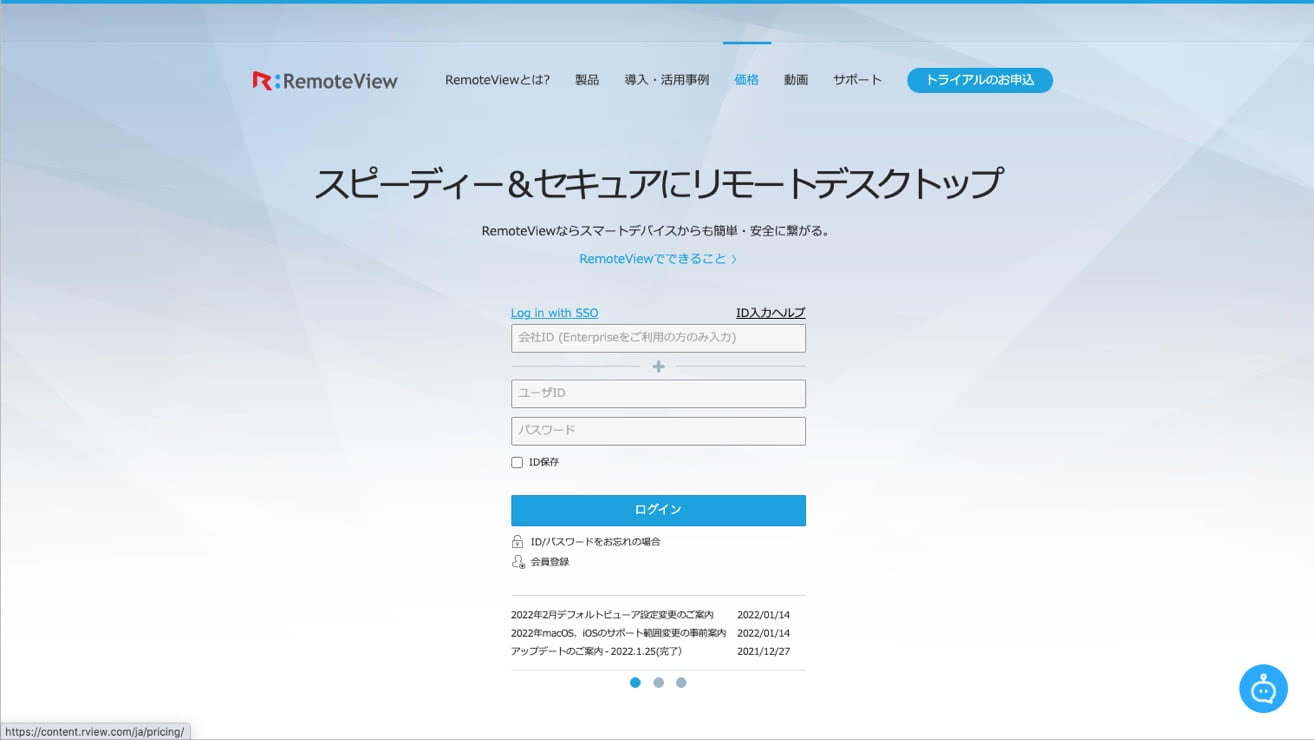Image resolution: width=1314 pixels, height=740 pixels.
Task: Open the 動画 menu item
Action: click(x=796, y=80)
